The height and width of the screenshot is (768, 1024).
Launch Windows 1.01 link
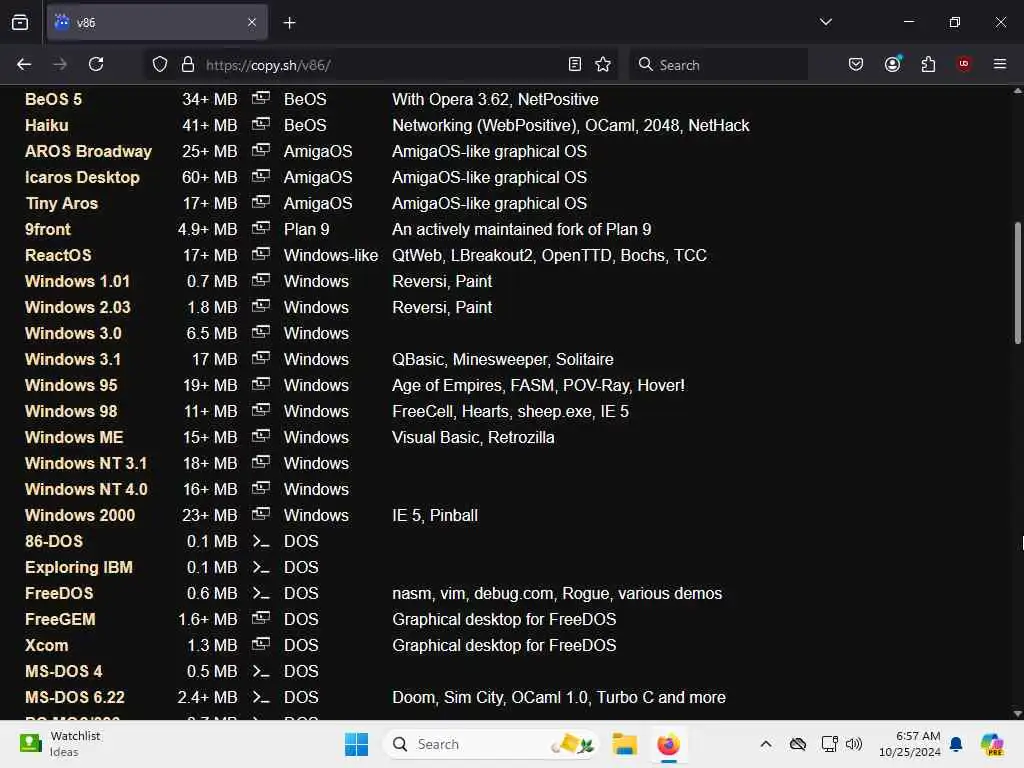click(77, 281)
